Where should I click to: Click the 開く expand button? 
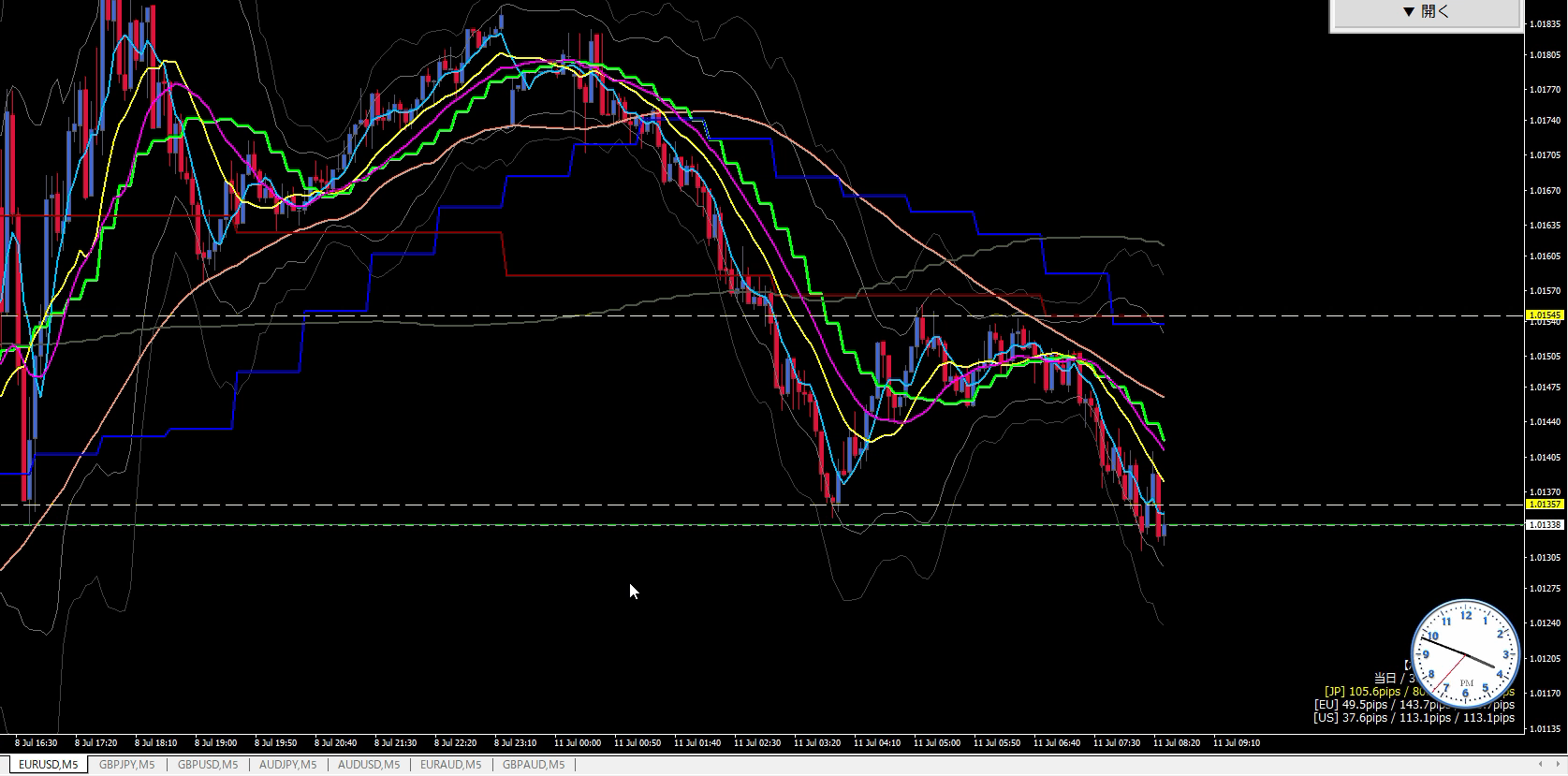click(x=1426, y=12)
